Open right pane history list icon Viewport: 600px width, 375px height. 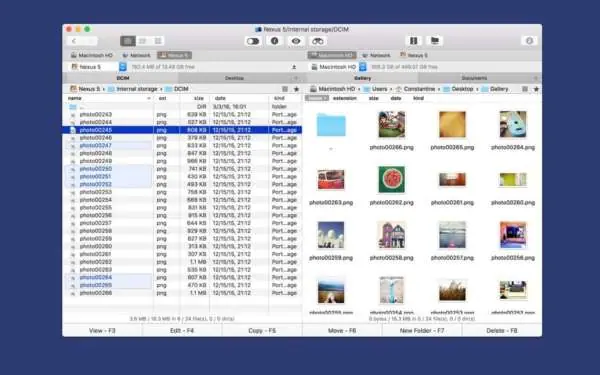(x=525, y=89)
